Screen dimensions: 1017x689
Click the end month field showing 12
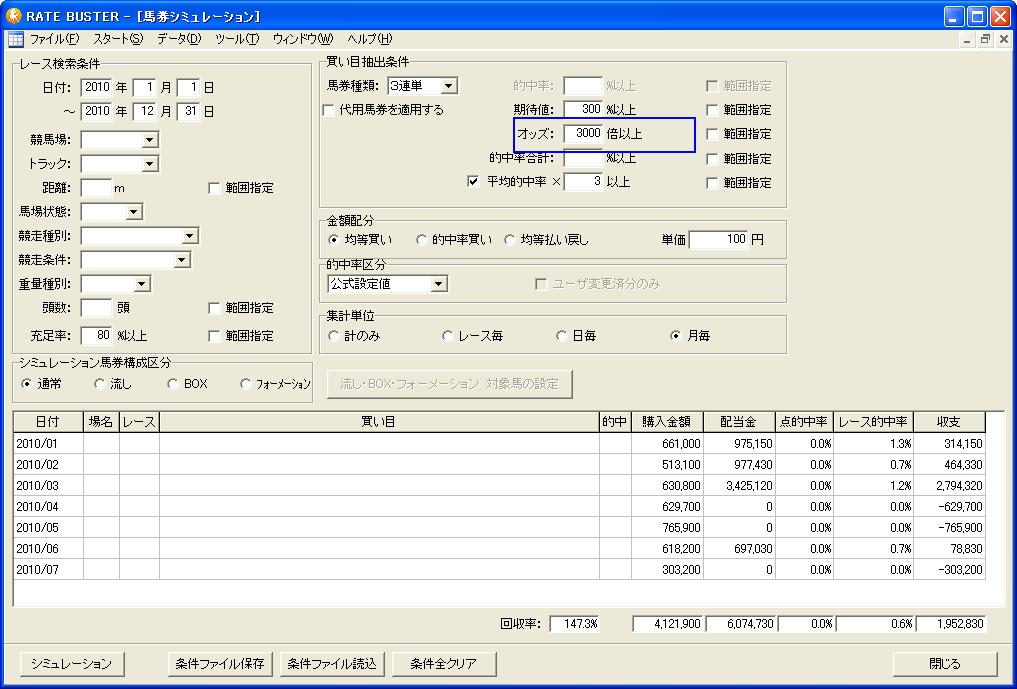tap(145, 111)
